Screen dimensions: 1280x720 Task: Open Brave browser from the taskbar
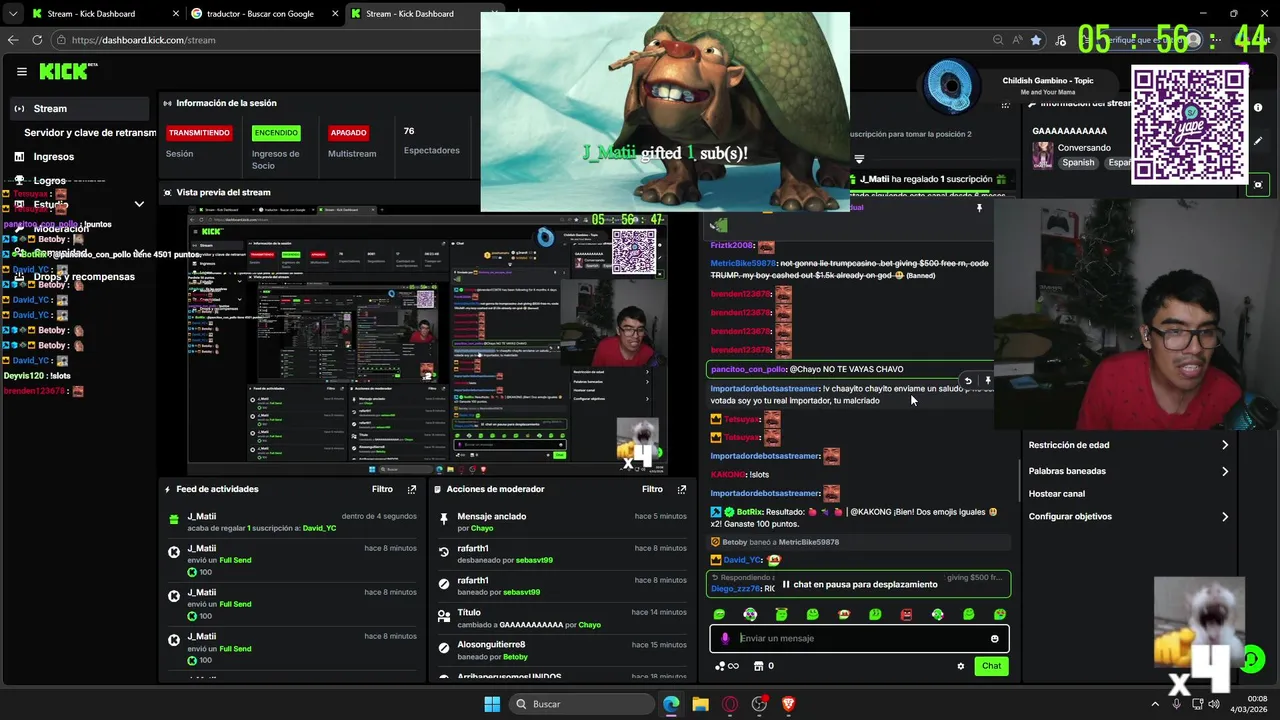tap(789, 704)
